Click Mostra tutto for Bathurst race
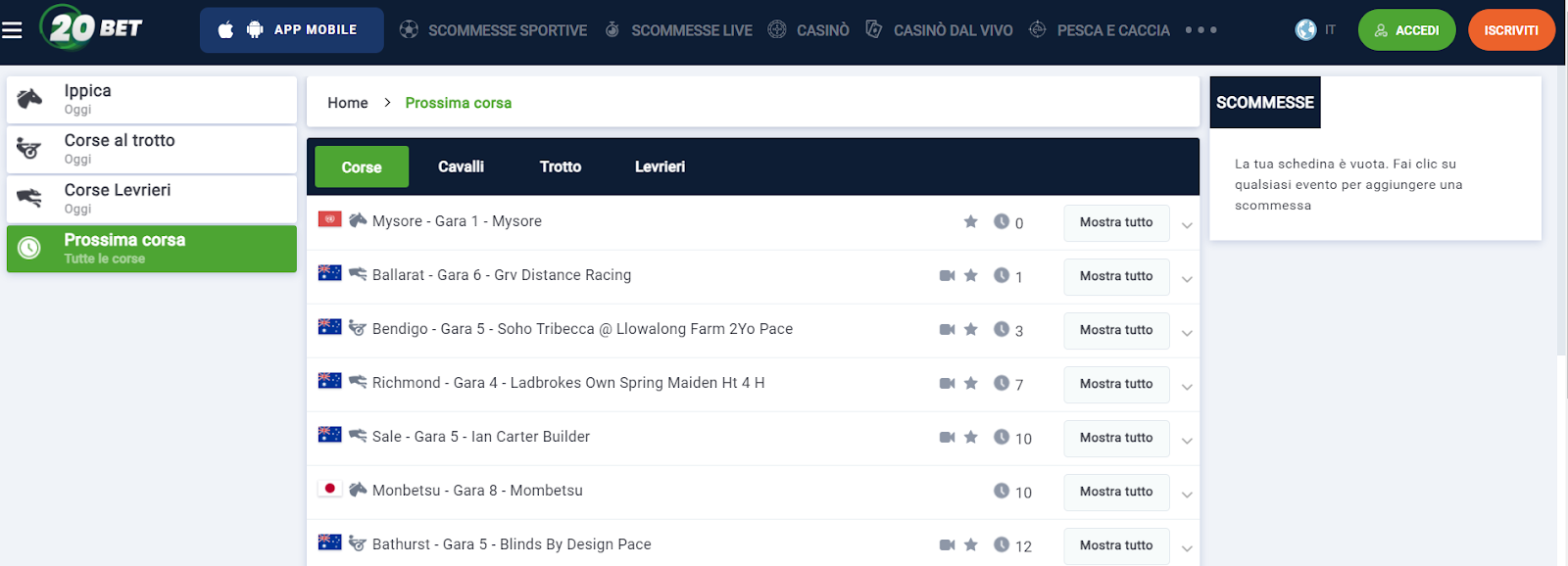Image resolution: width=1568 pixels, height=566 pixels. (x=1116, y=545)
